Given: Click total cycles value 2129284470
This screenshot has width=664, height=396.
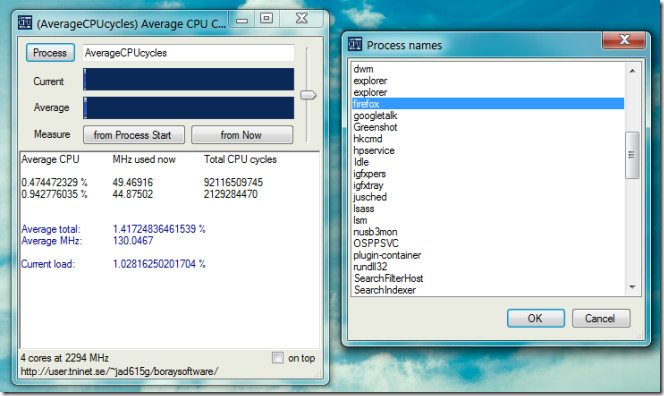Looking at the screenshot, I should tap(230, 194).
